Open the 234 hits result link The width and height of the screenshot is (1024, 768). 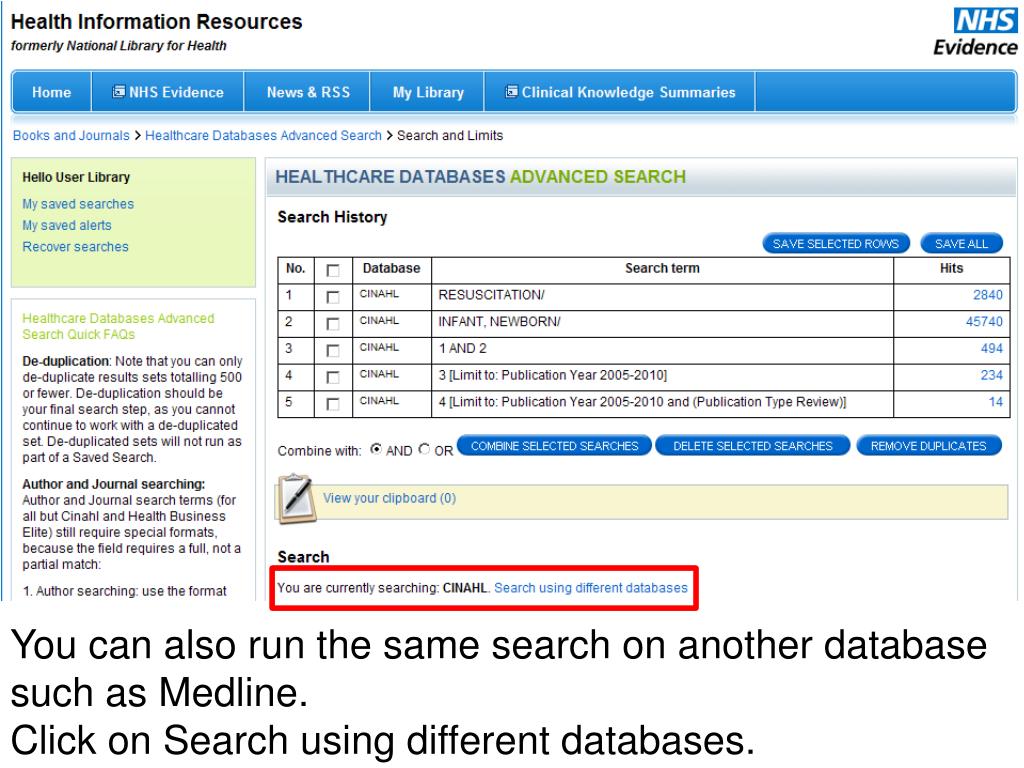pyautogui.click(x=991, y=375)
